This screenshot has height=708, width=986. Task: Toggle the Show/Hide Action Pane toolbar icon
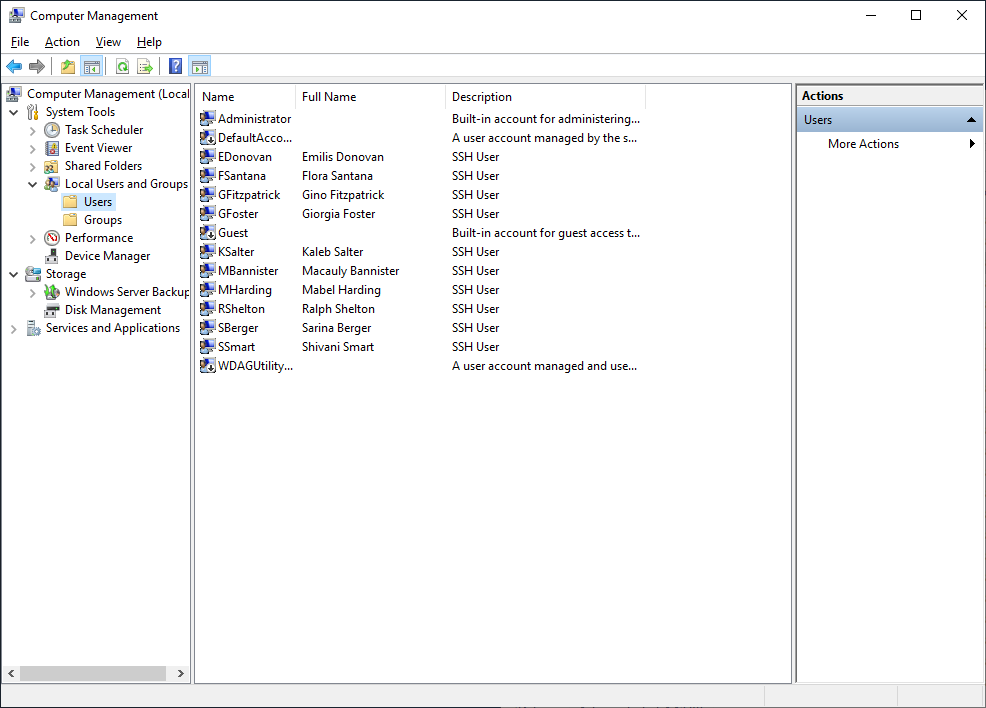(200, 66)
